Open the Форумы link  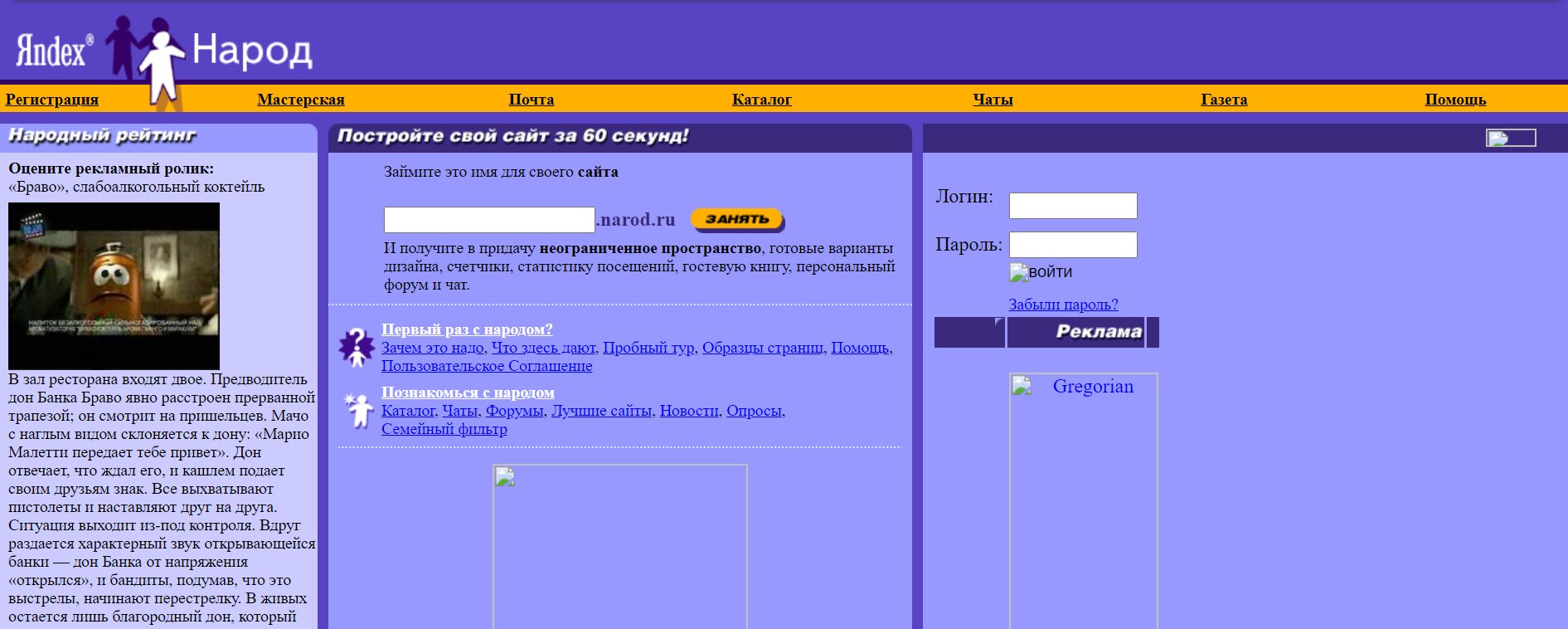pos(514,411)
